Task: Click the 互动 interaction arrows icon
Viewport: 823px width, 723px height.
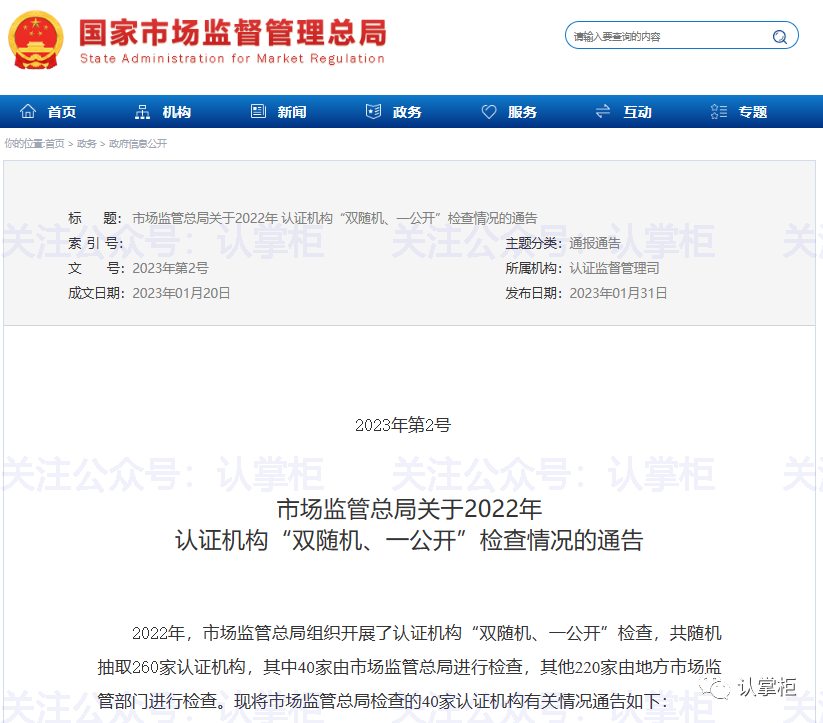Action: tap(601, 112)
